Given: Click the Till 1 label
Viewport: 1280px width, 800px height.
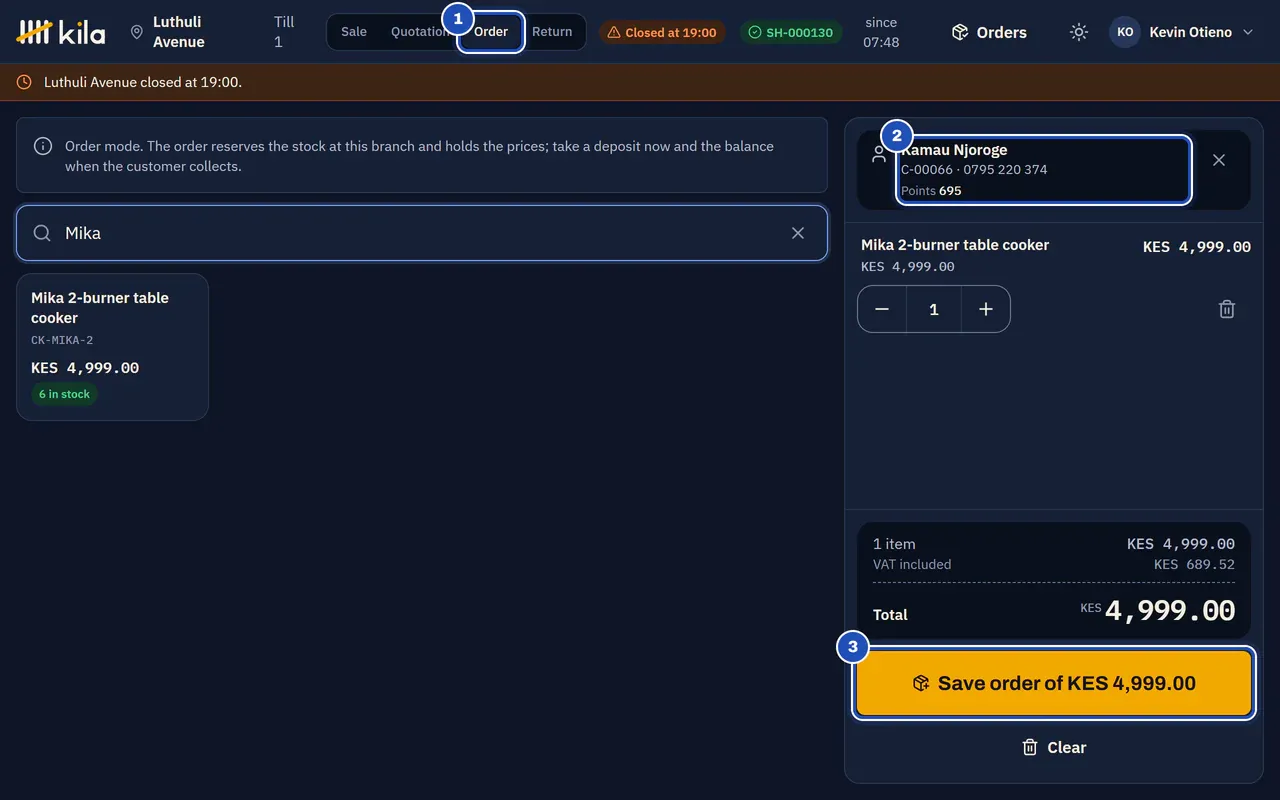Looking at the screenshot, I should (x=284, y=32).
